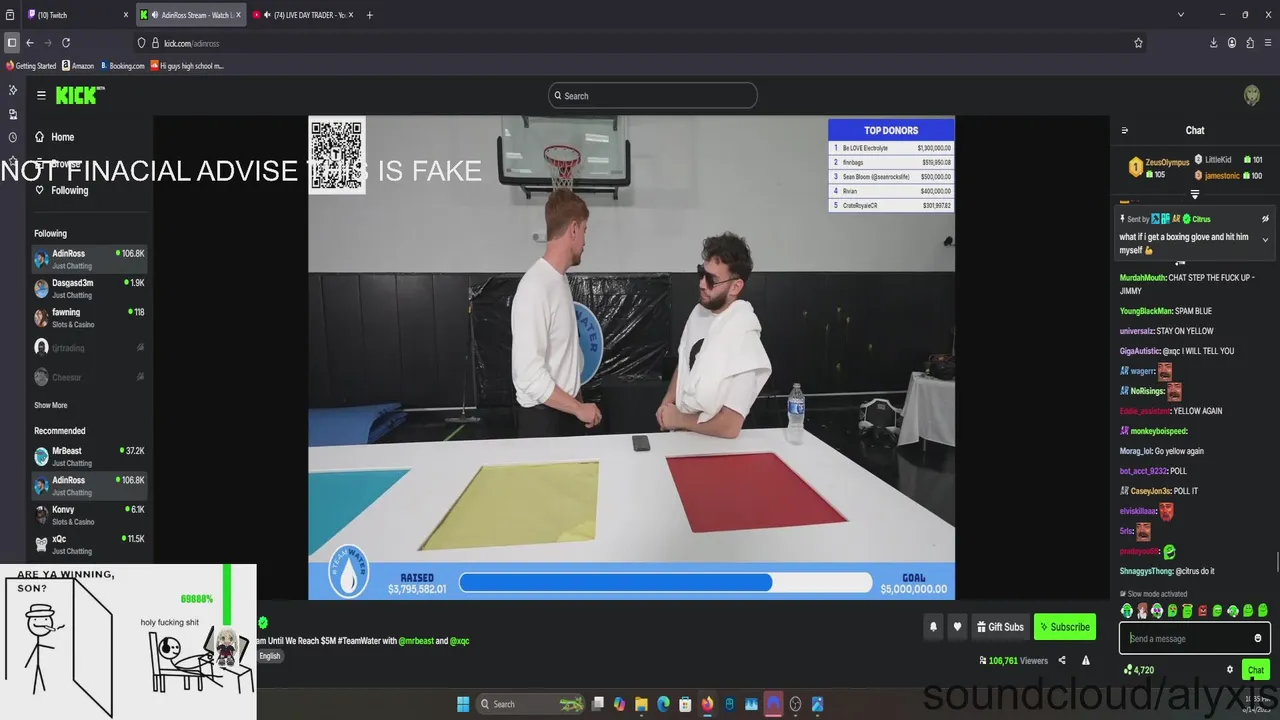The height and width of the screenshot is (720, 1280).
Task: Open Hi guys high school bookmark
Action: pyautogui.click(x=187, y=66)
